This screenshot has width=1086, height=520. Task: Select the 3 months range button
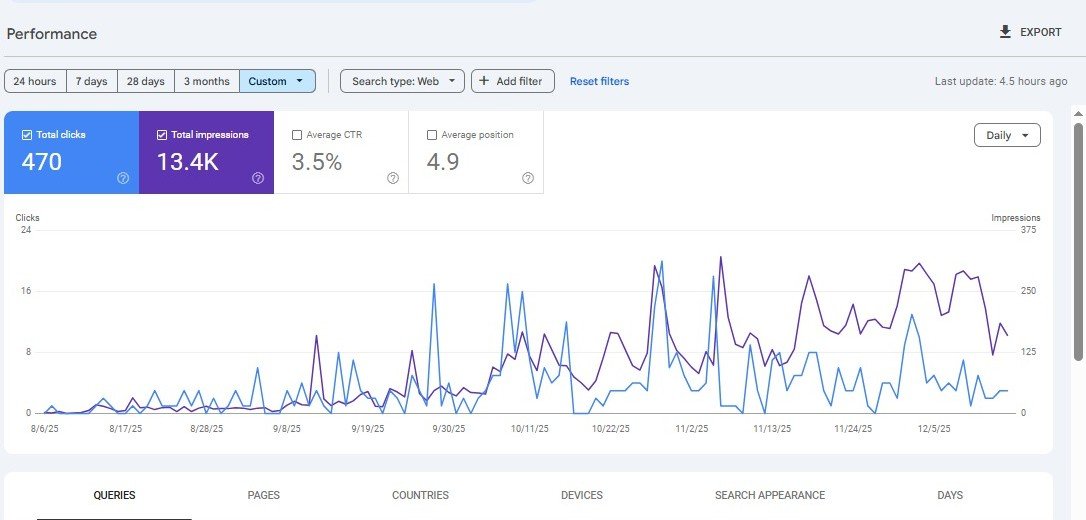[x=207, y=81]
